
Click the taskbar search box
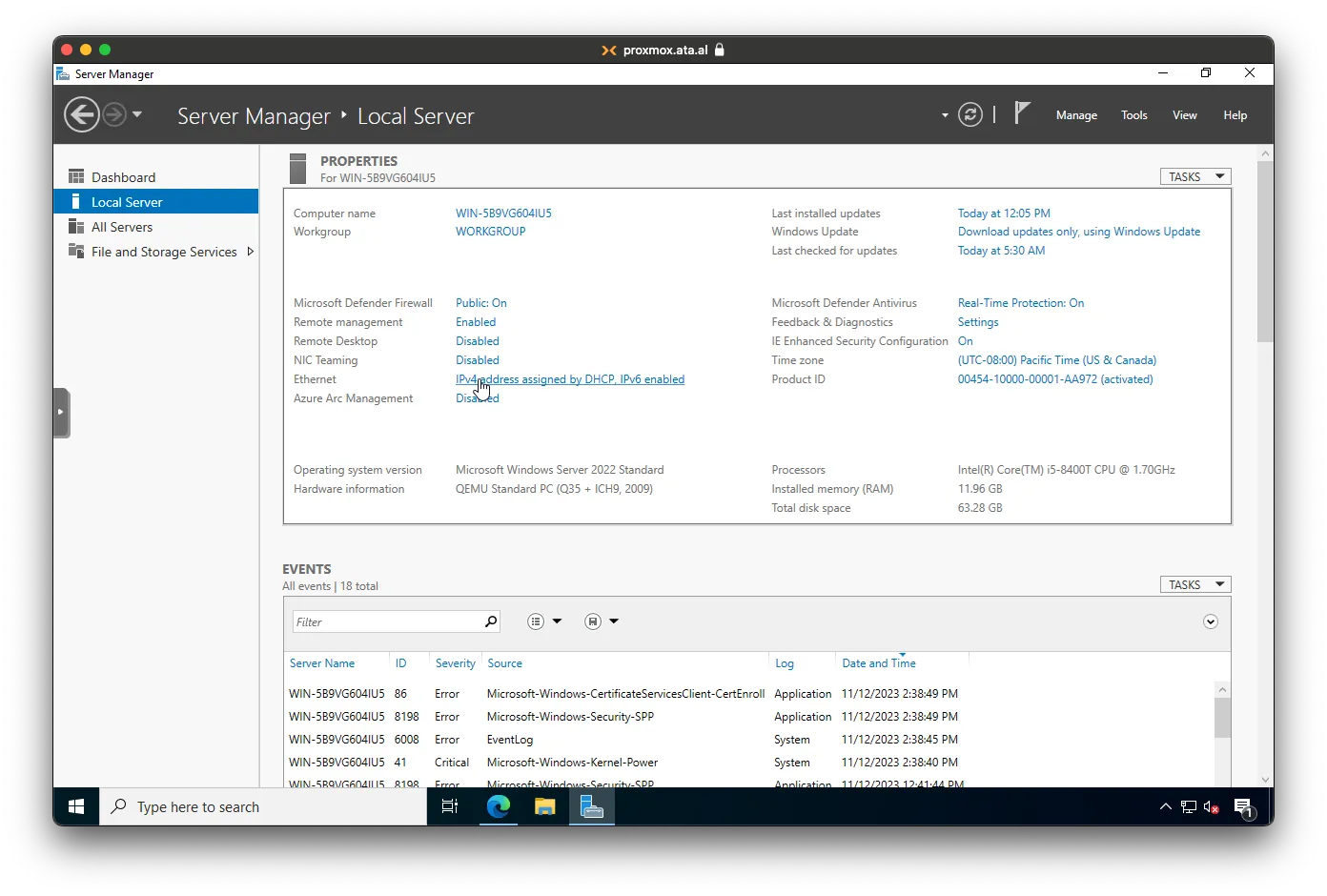[x=263, y=806]
